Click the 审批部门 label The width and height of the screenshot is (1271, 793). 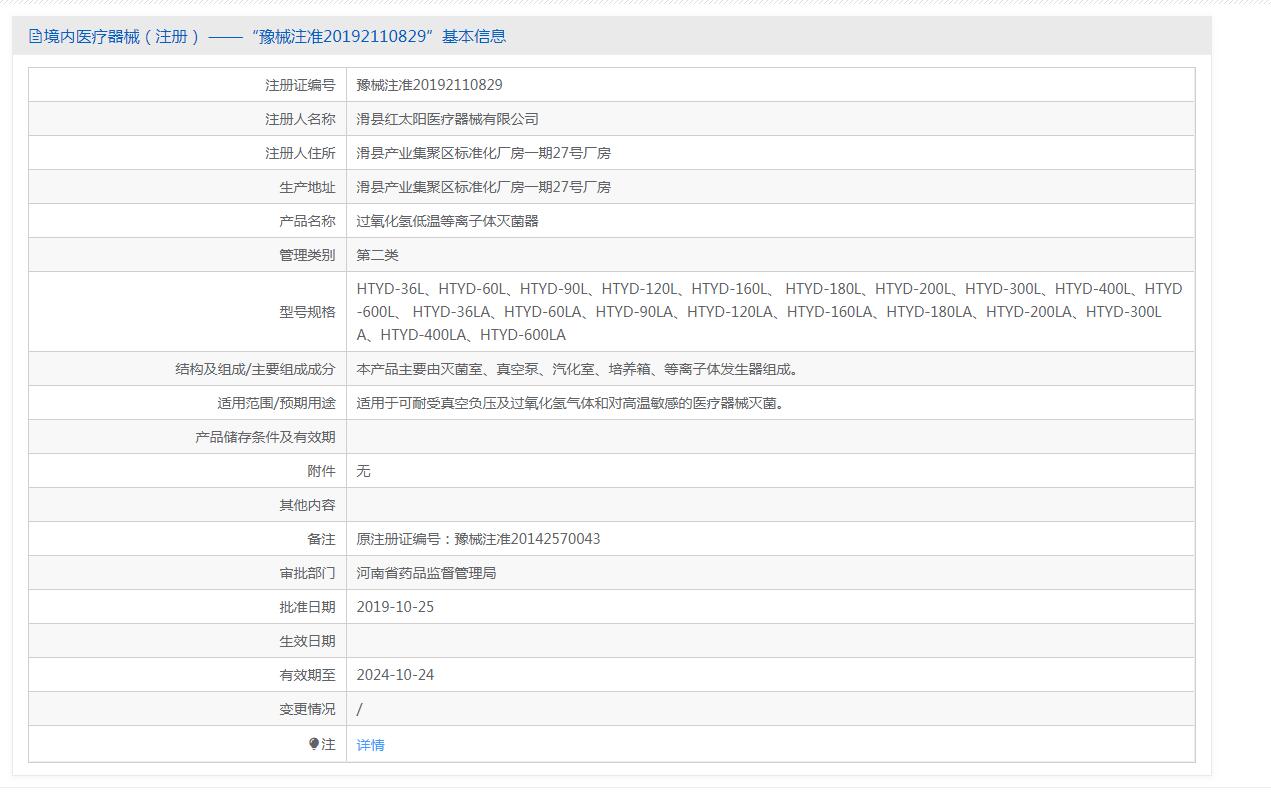pos(307,573)
